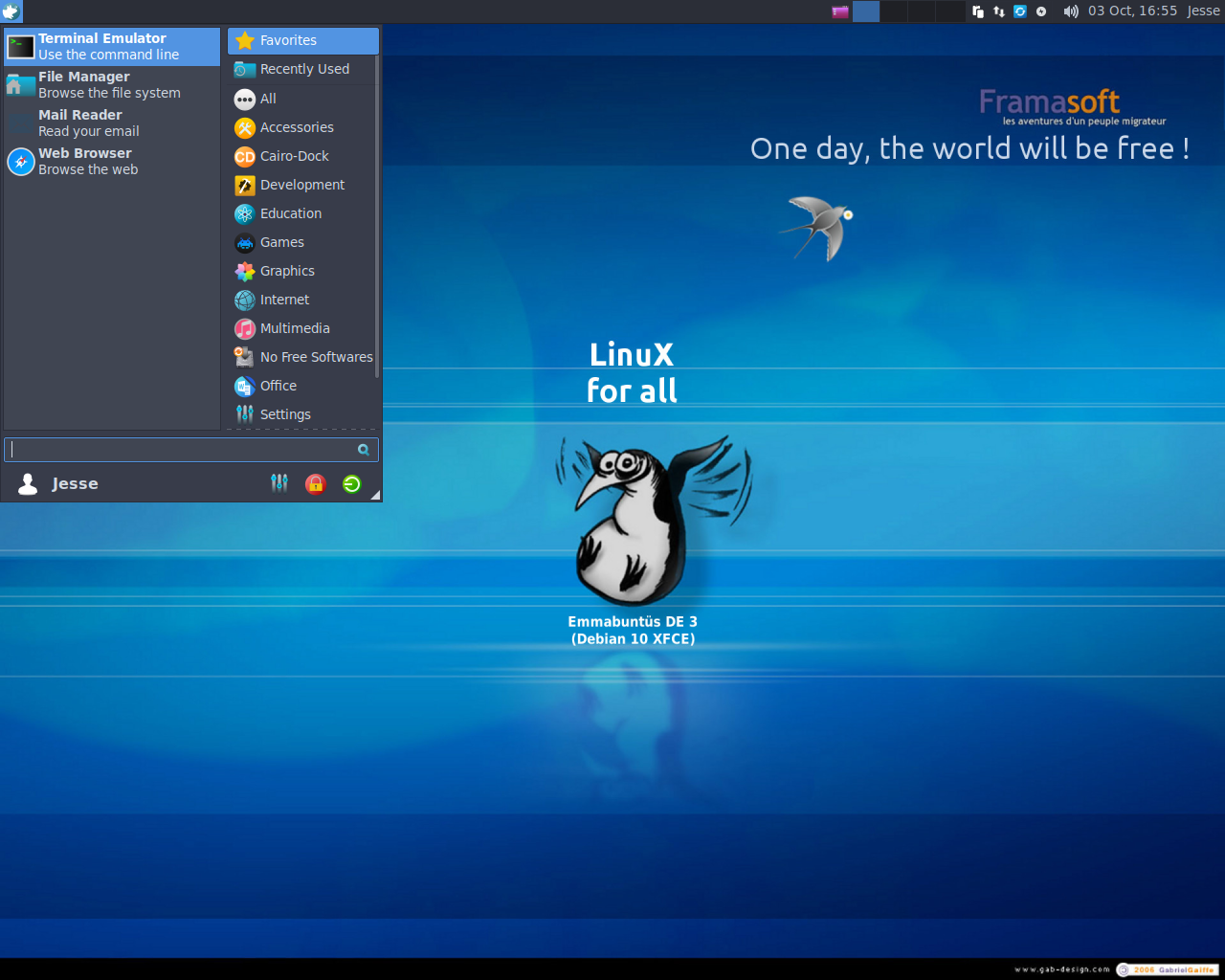Open the Accessories category
This screenshot has width=1225, height=980.
[x=301, y=127]
